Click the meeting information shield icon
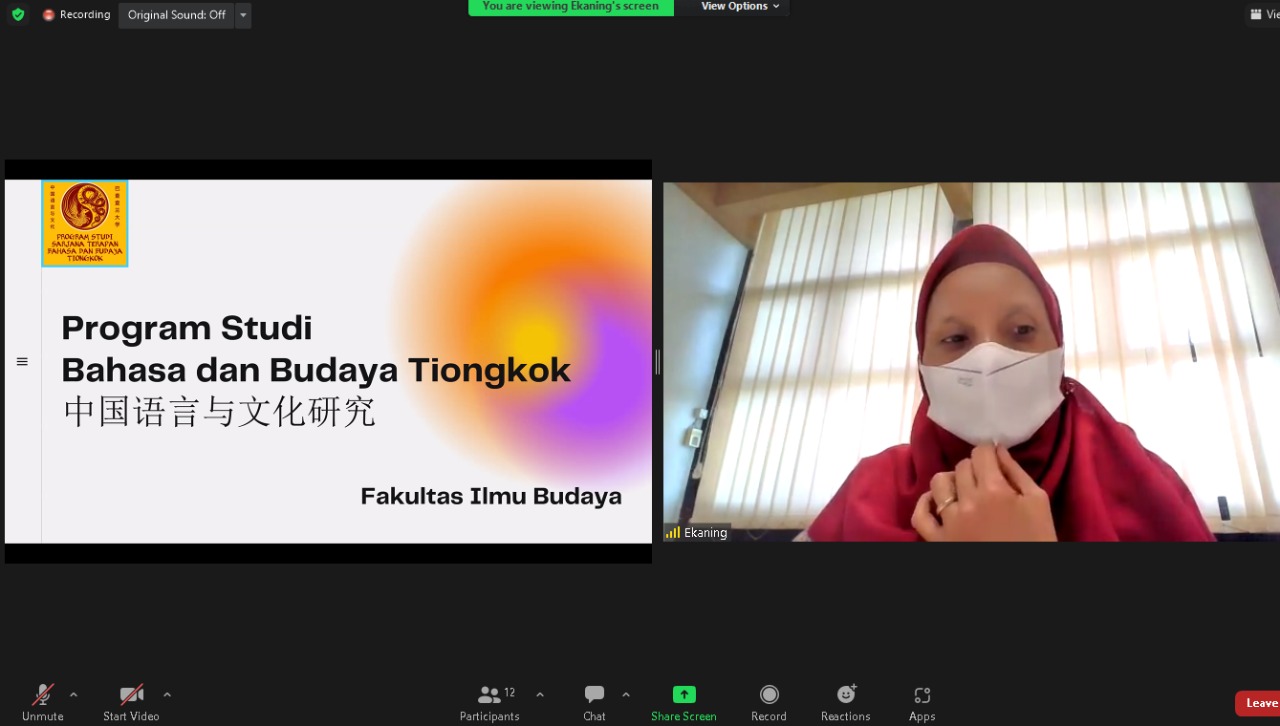This screenshot has height=726, width=1280. pyautogui.click(x=16, y=15)
